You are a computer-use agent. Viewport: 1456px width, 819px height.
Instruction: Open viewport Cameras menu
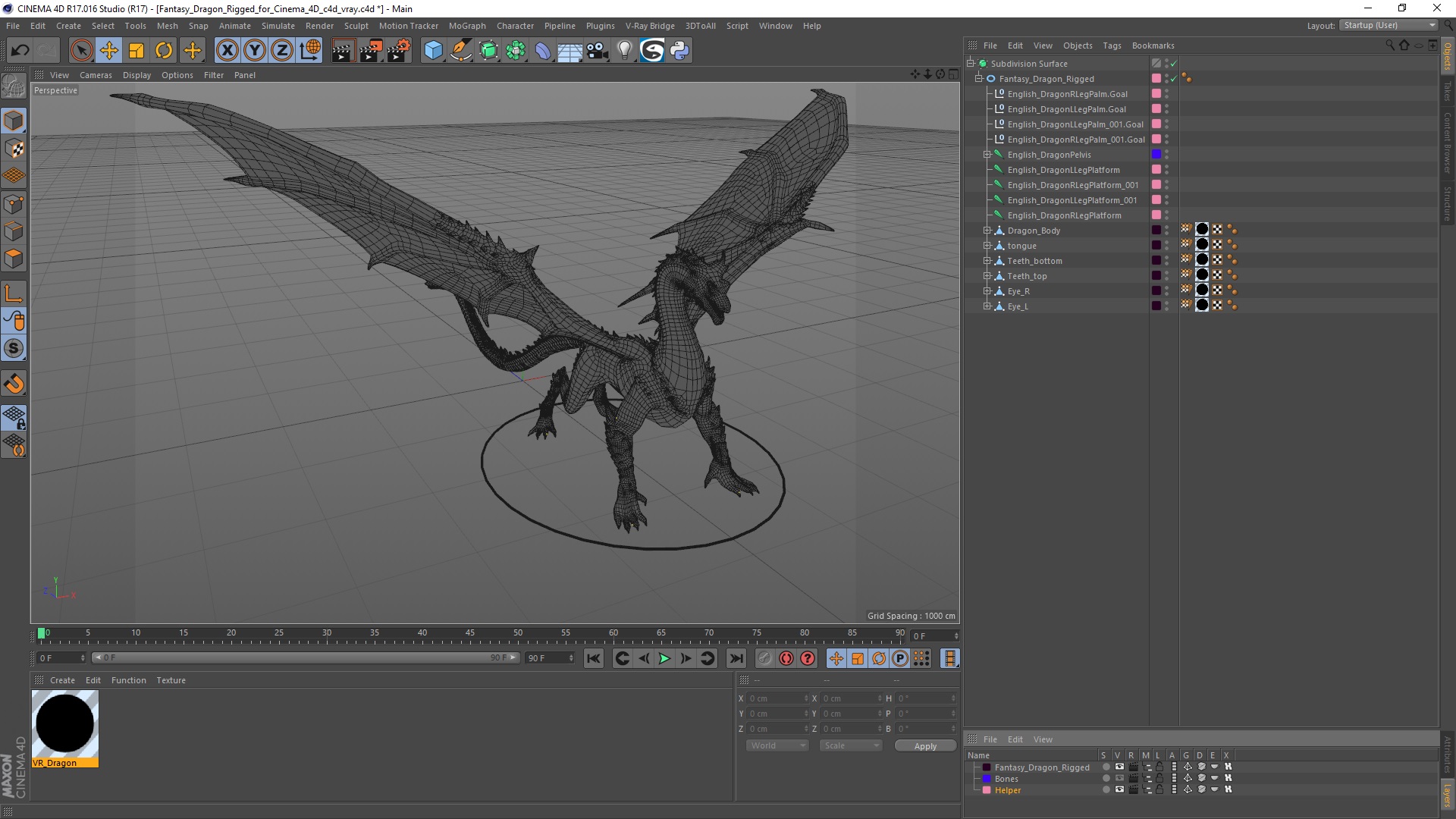pyautogui.click(x=96, y=75)
